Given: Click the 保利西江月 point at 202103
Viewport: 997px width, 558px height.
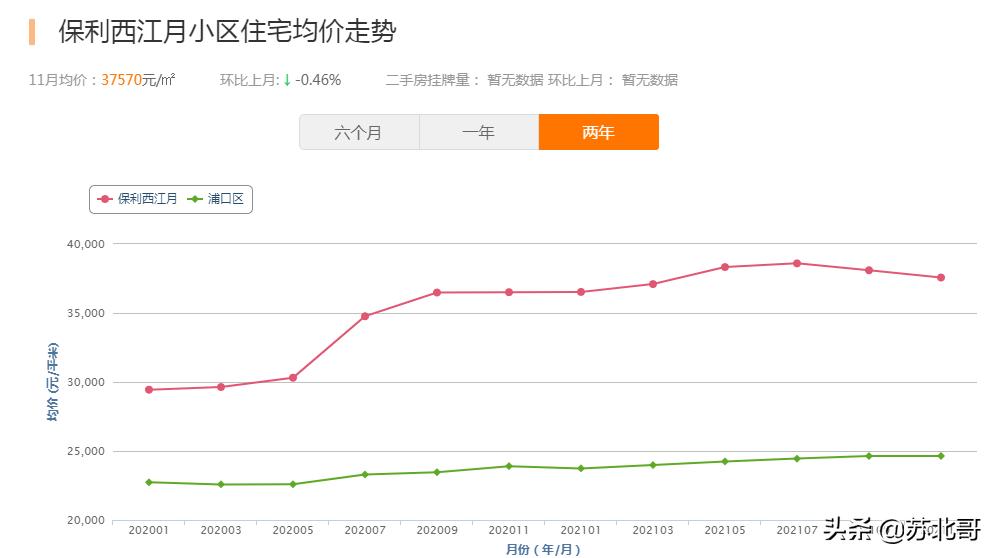Looking at the screenshot, I should click(x=653, y=284).
